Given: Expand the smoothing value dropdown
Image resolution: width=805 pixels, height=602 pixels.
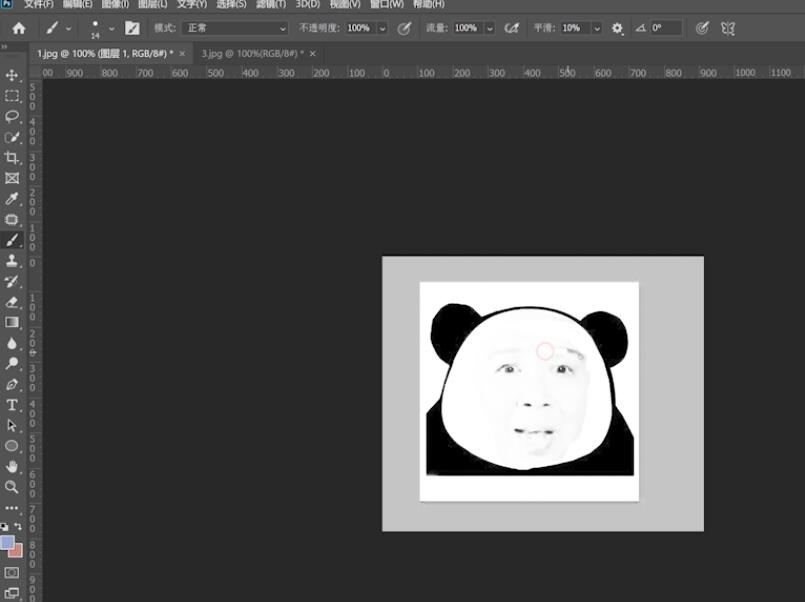Looking at the screenshot, I should 597,28.
